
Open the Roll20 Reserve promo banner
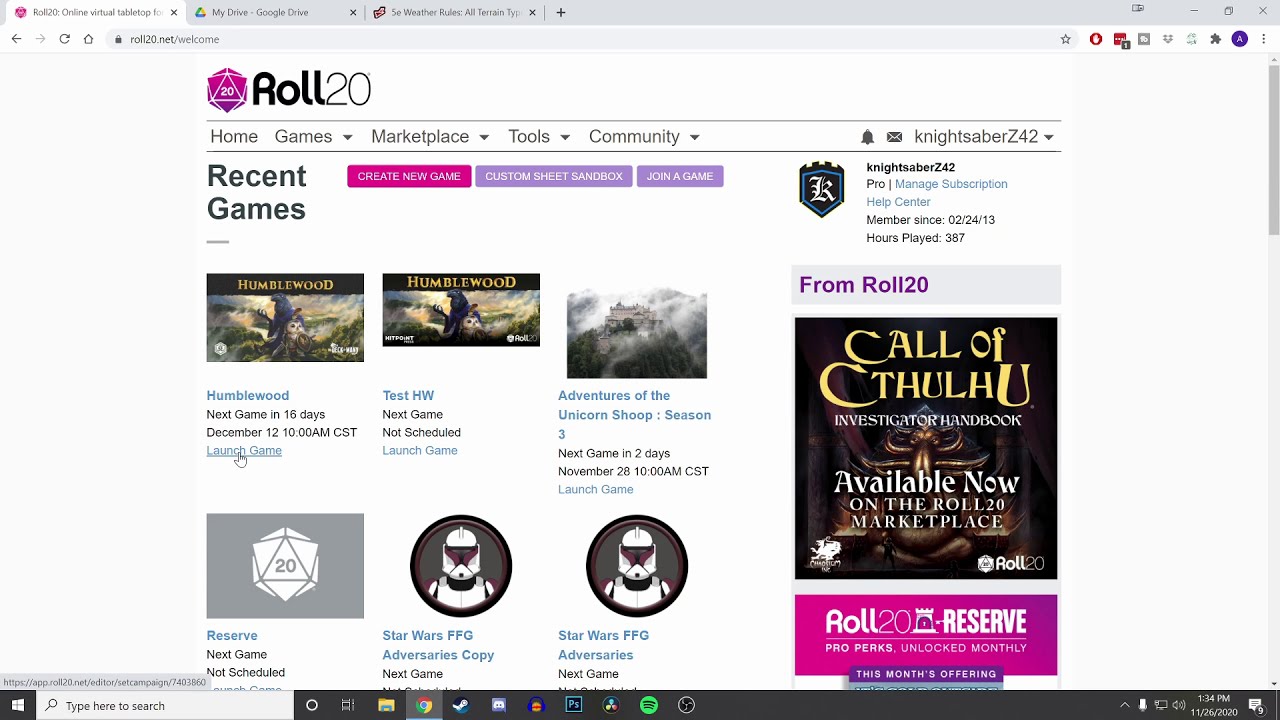pos(926,642)
